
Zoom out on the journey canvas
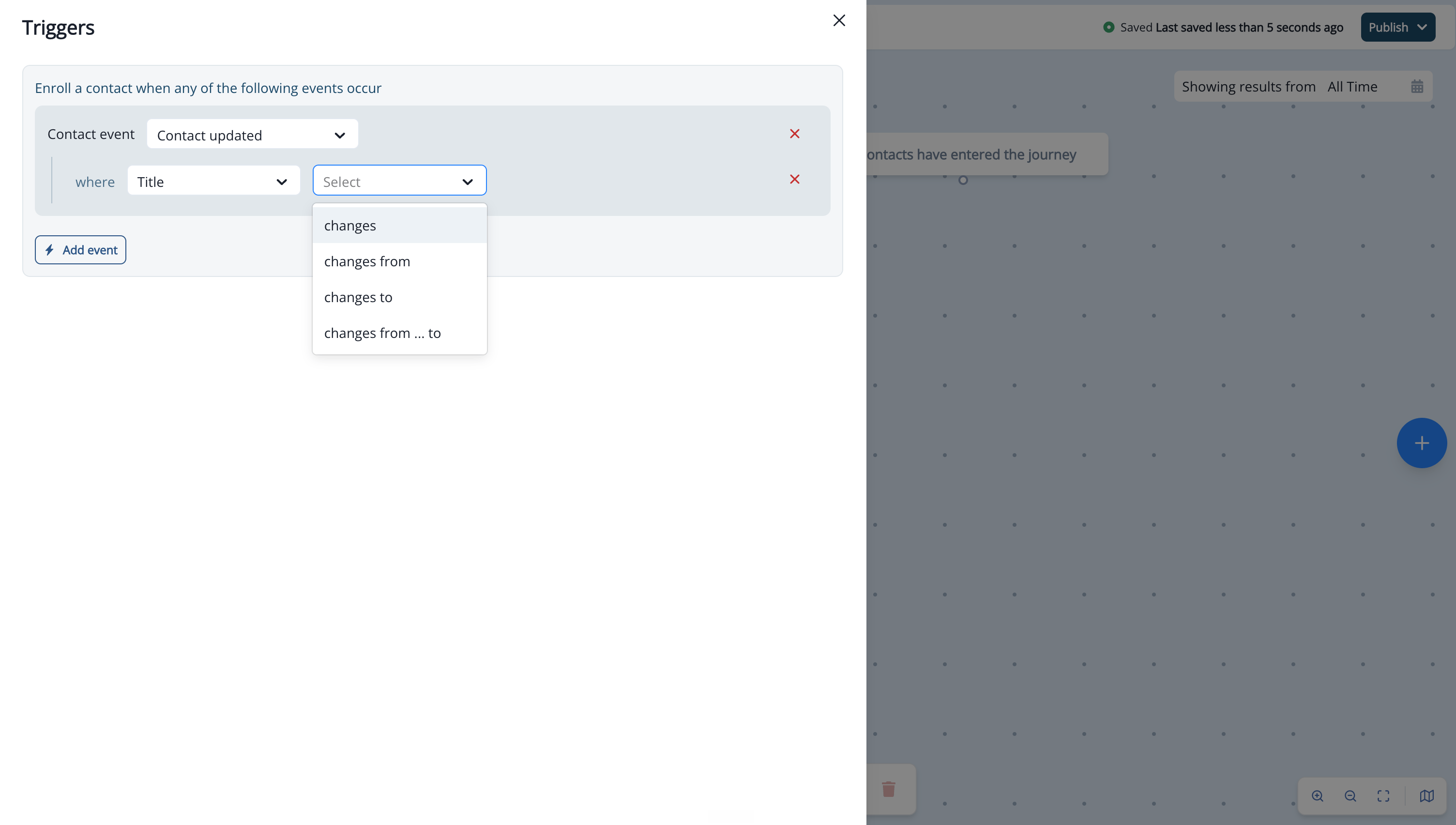1350,795
